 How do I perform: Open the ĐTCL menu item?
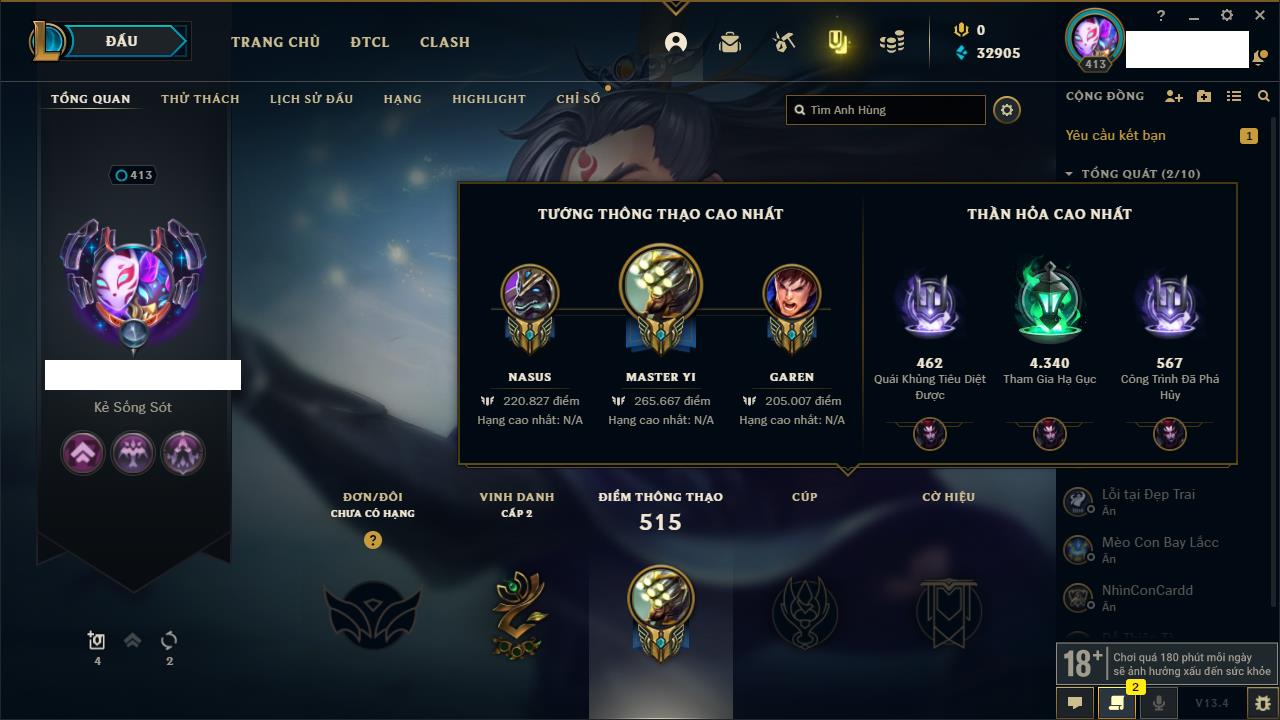coord(370,42)
